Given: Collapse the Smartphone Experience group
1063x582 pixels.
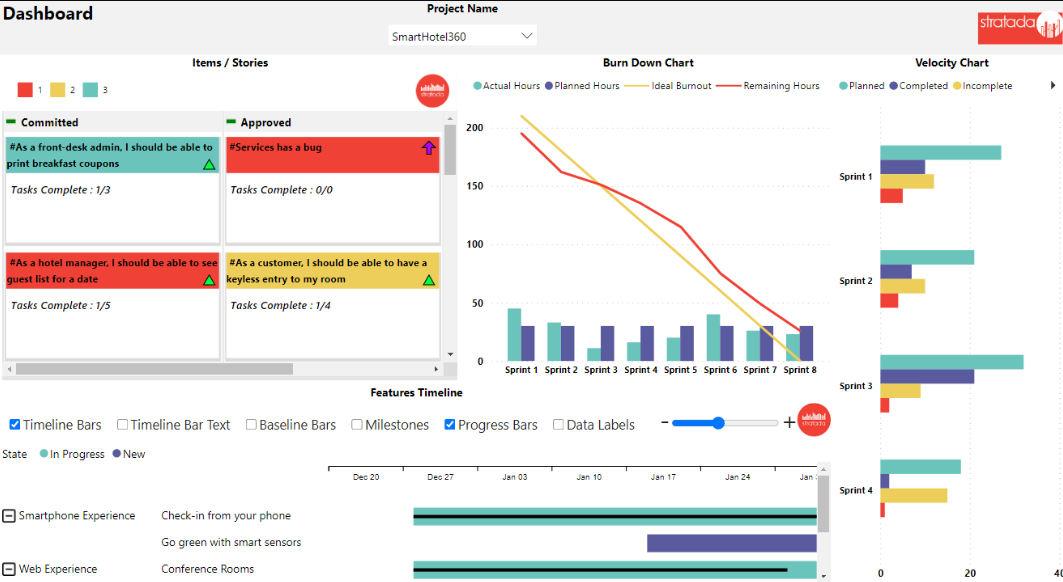Looking at the screenshot, I should pos(10,515).
